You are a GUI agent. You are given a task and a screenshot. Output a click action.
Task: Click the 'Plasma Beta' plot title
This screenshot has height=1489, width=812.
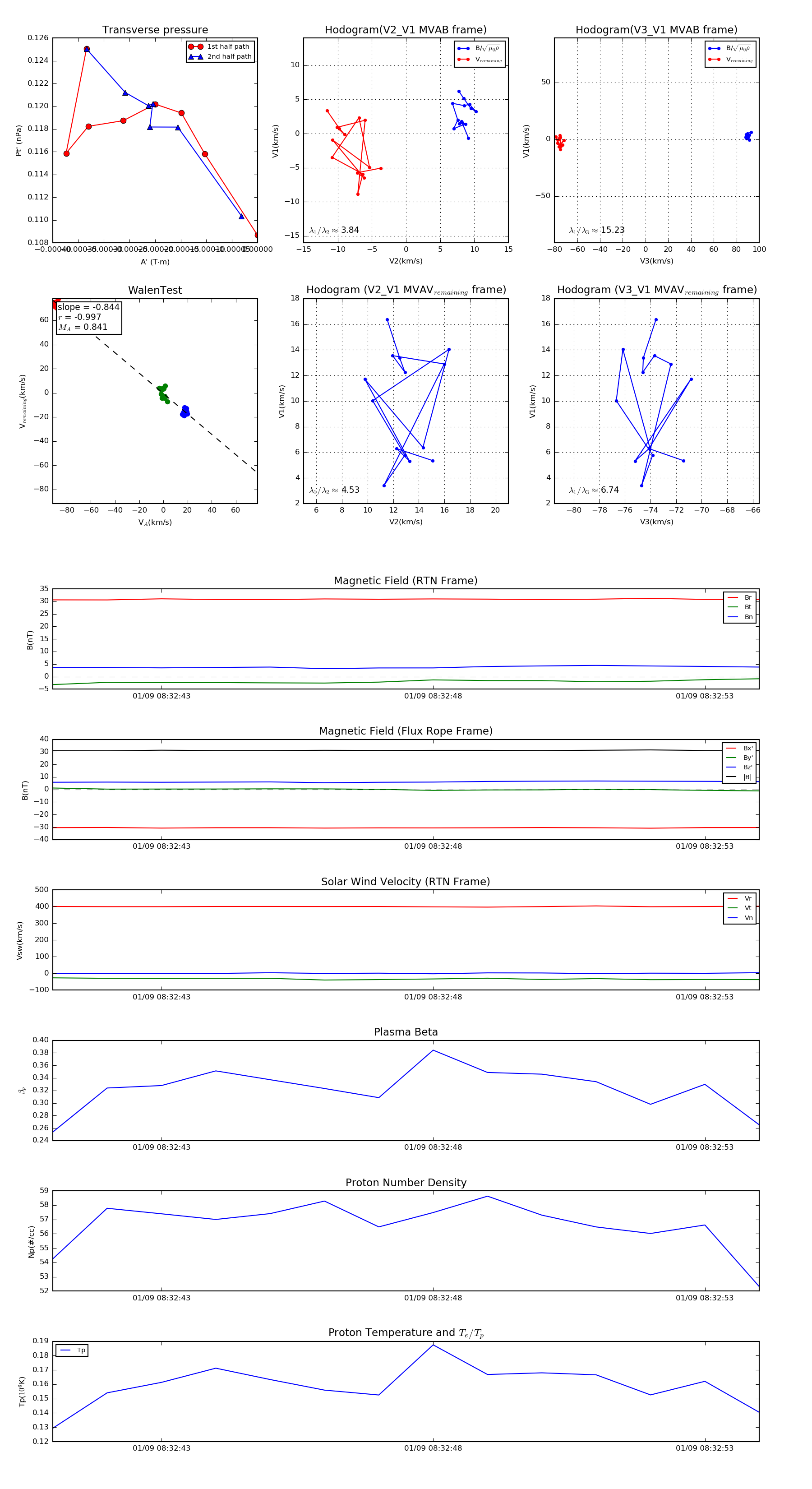(406, 1032)
